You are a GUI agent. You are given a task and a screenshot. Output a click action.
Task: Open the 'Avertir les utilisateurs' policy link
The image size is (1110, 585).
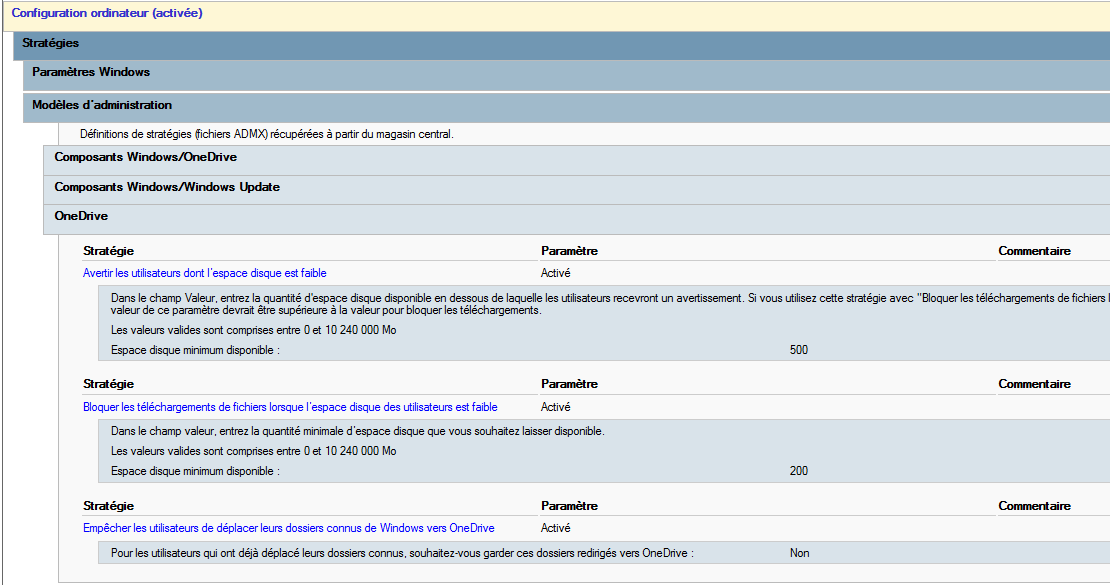(x=204, y=273)
